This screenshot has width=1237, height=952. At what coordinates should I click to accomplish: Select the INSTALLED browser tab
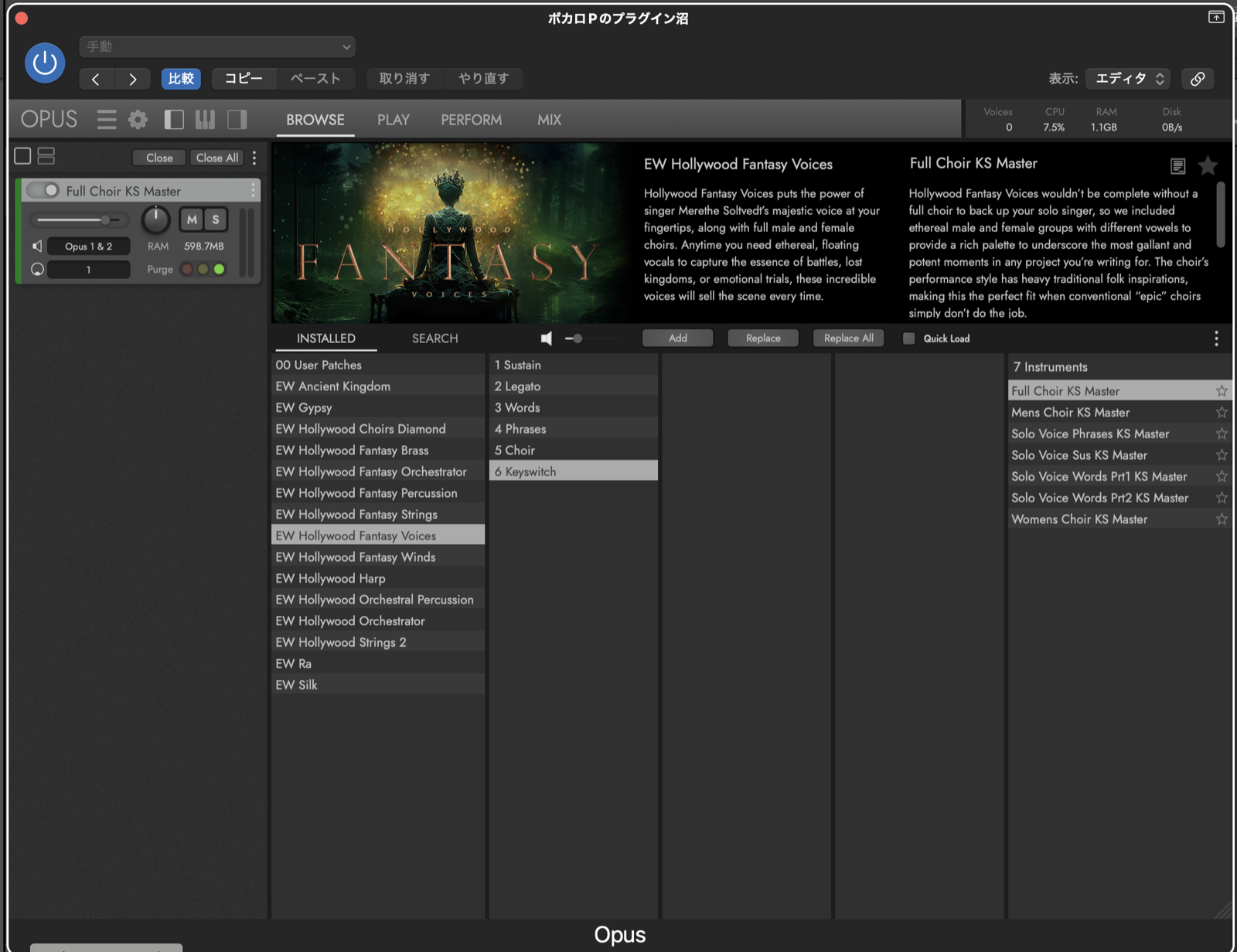click(x=326, y=338)
